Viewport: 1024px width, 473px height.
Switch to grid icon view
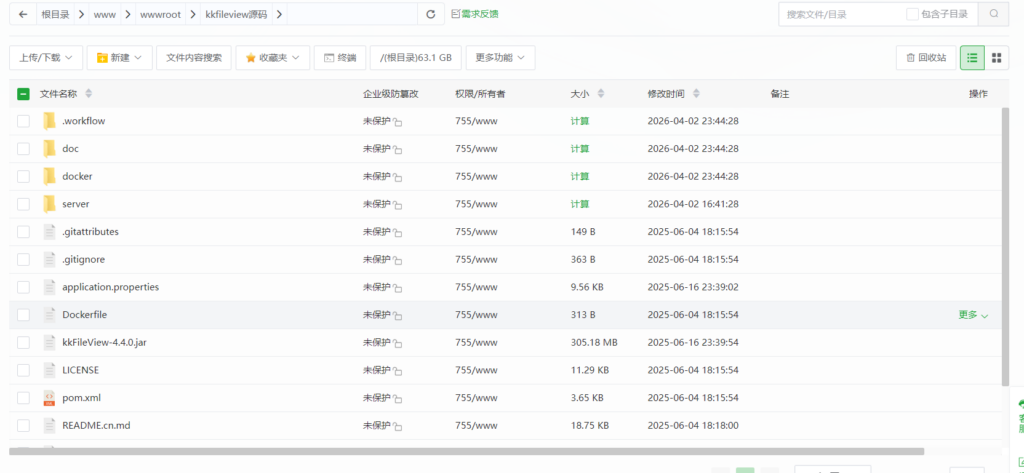pyautogui.click(x=996, y=57)
